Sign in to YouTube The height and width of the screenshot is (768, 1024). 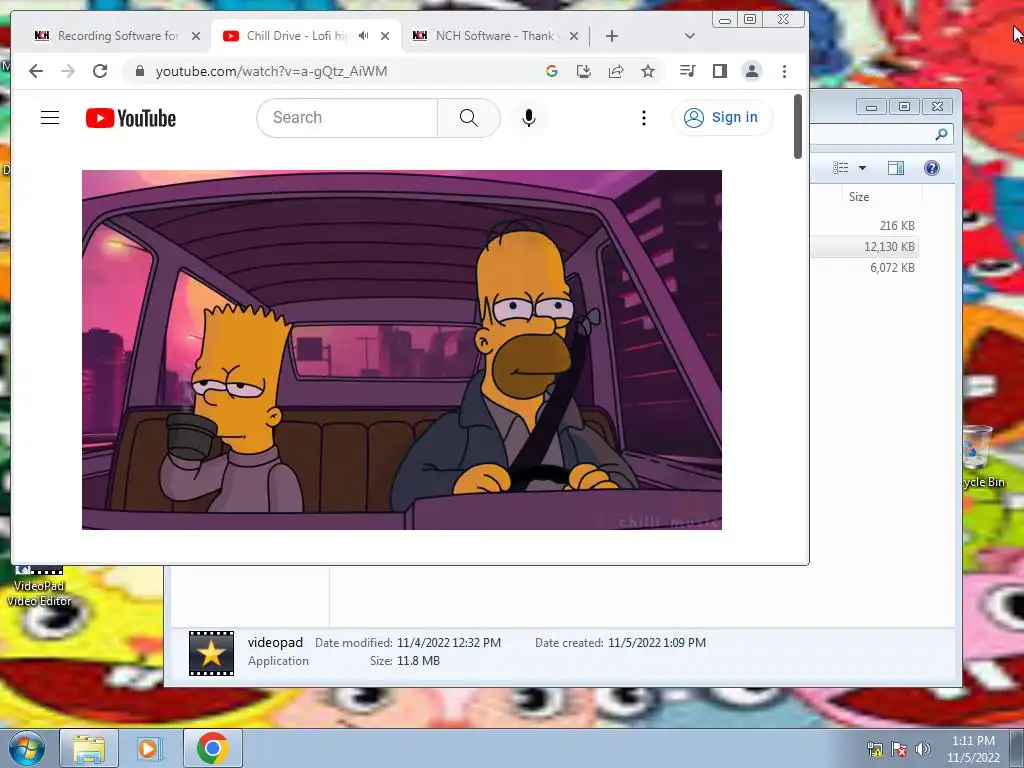(x=722, y=118)
